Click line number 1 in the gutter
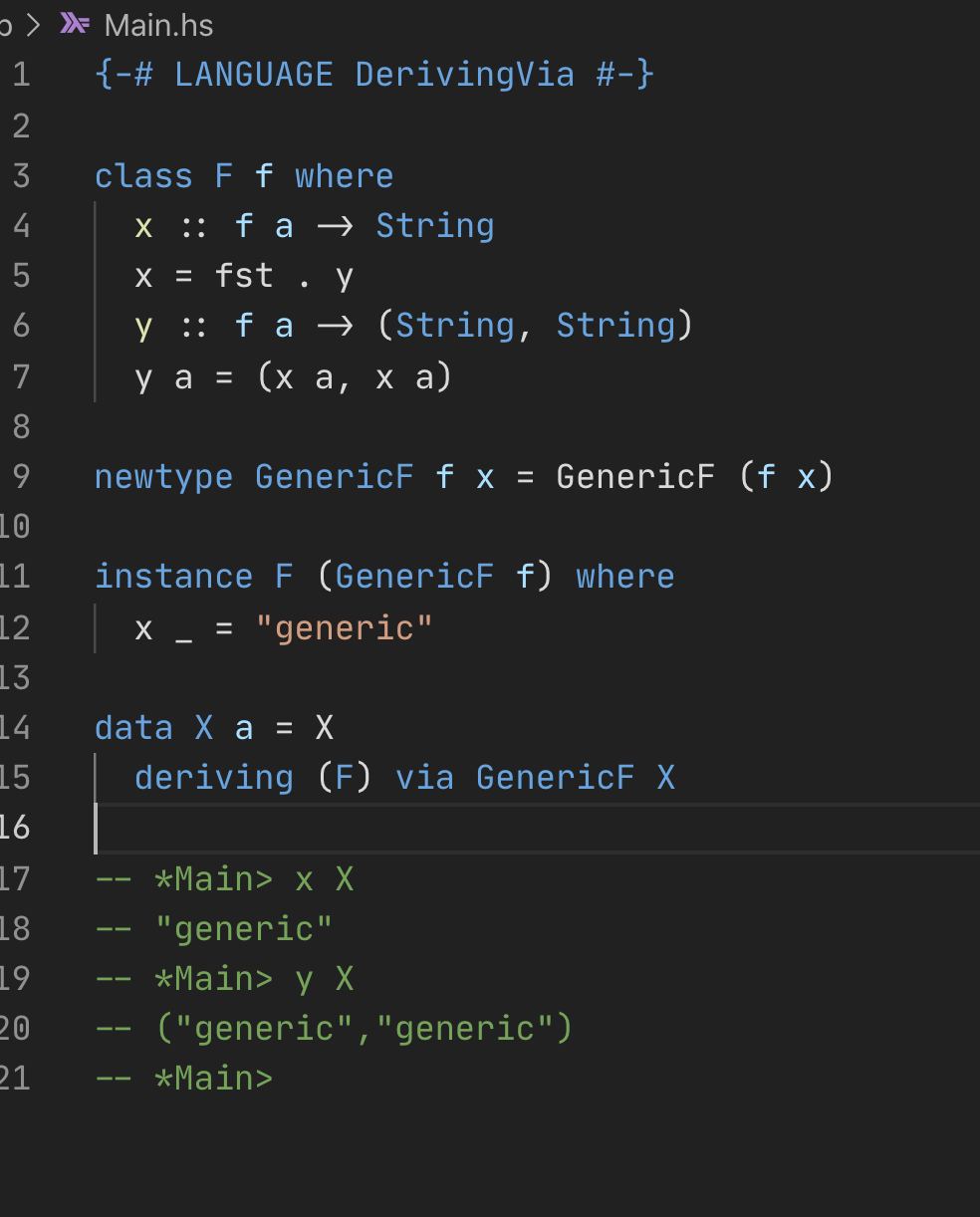The height and width of the screenshot is (1217, 980). pyautogui.click(x=21, y=75)
